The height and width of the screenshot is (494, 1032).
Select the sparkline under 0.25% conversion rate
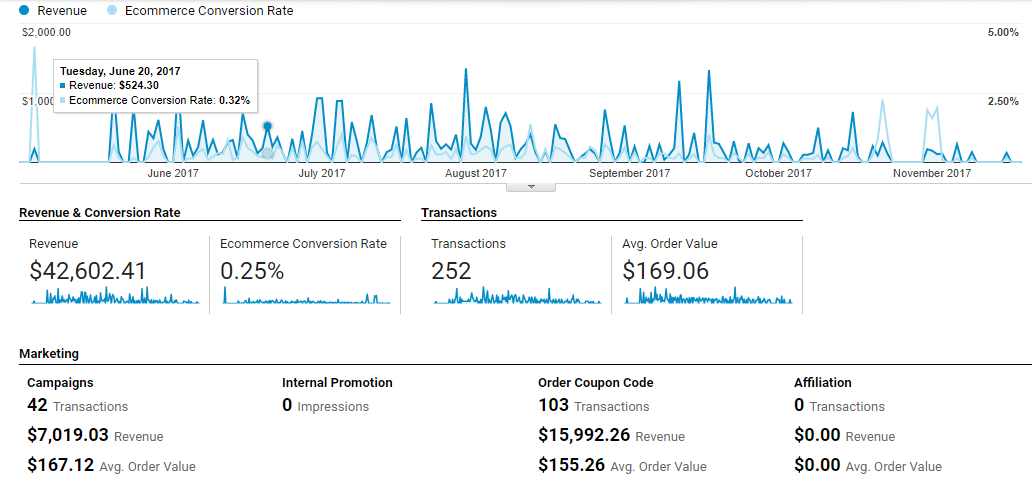click(305, 297)
